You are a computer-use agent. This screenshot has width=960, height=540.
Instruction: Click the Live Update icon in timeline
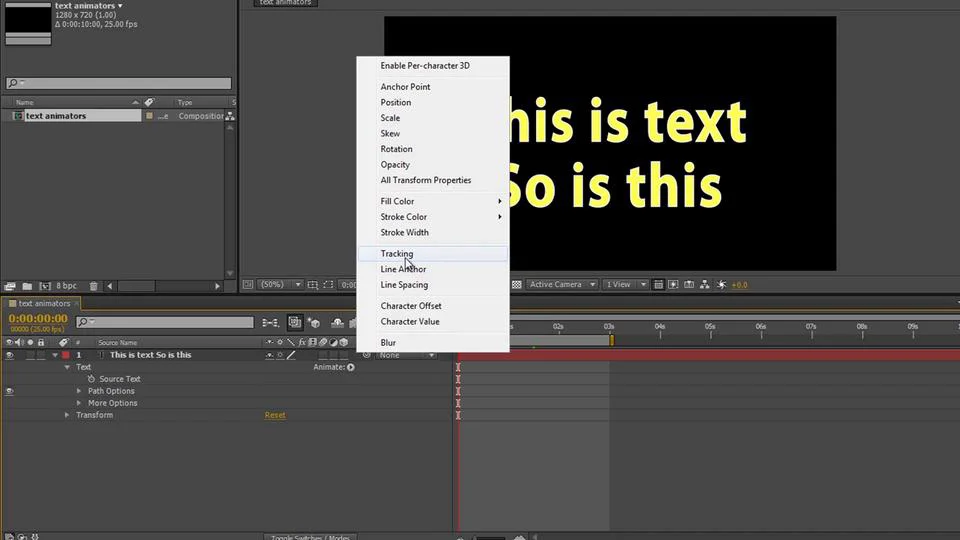[294, 323]
